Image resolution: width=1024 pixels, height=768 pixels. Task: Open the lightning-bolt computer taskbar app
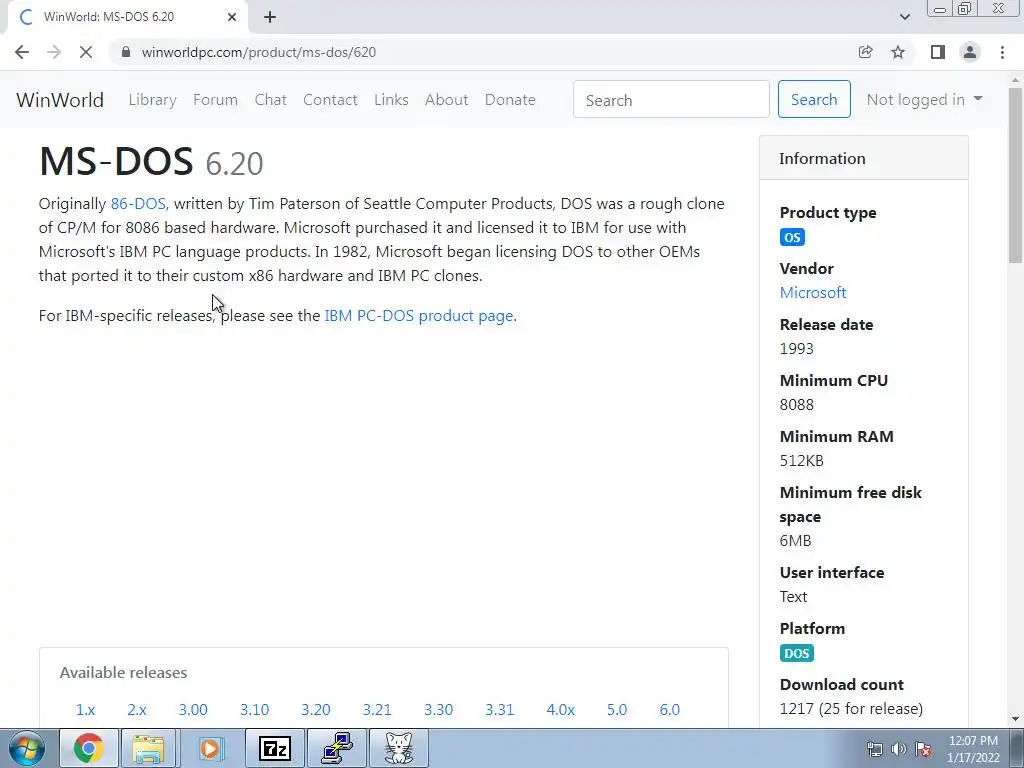[x=337, y=748]
